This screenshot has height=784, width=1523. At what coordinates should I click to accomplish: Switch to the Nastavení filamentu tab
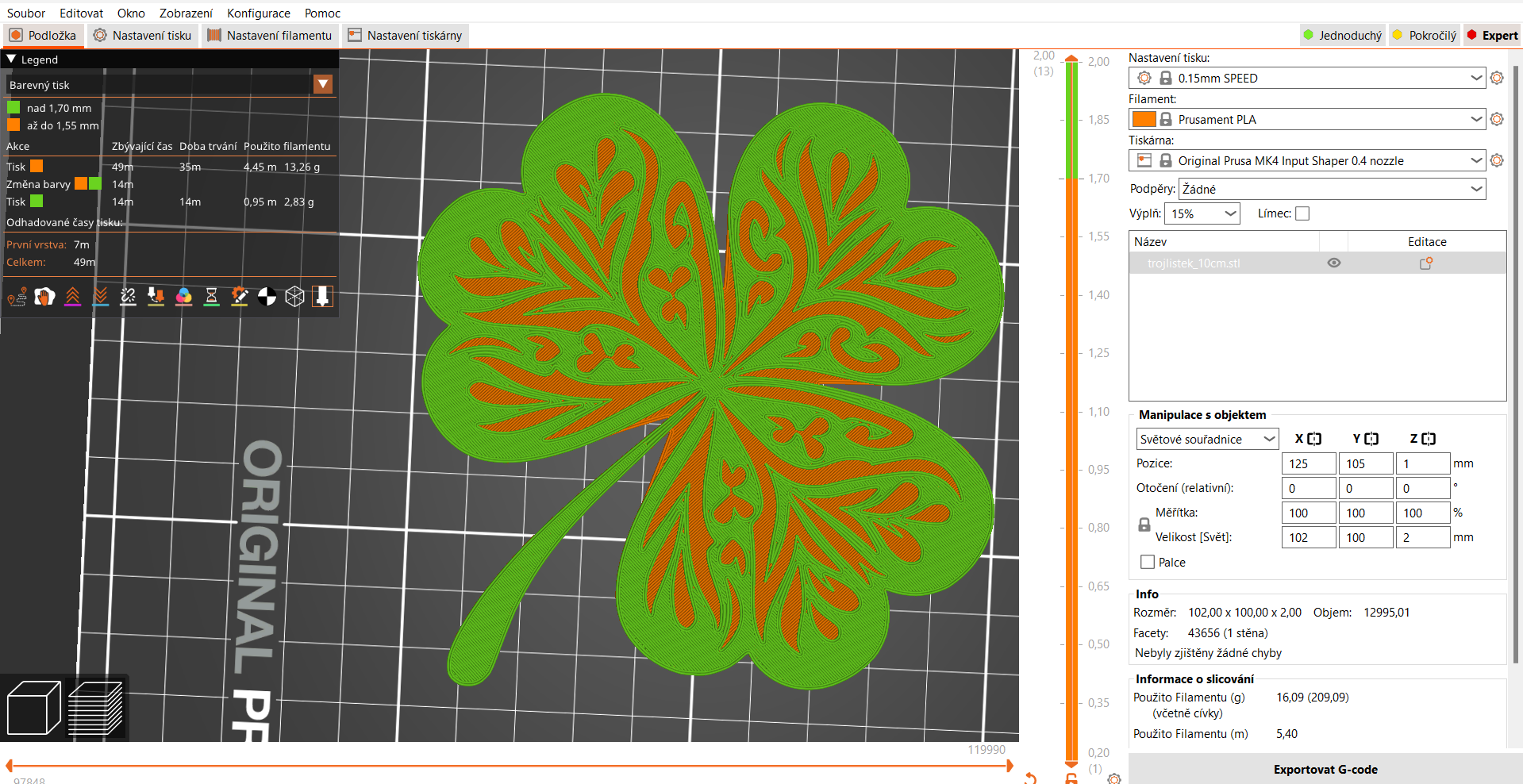click(270, 35)
